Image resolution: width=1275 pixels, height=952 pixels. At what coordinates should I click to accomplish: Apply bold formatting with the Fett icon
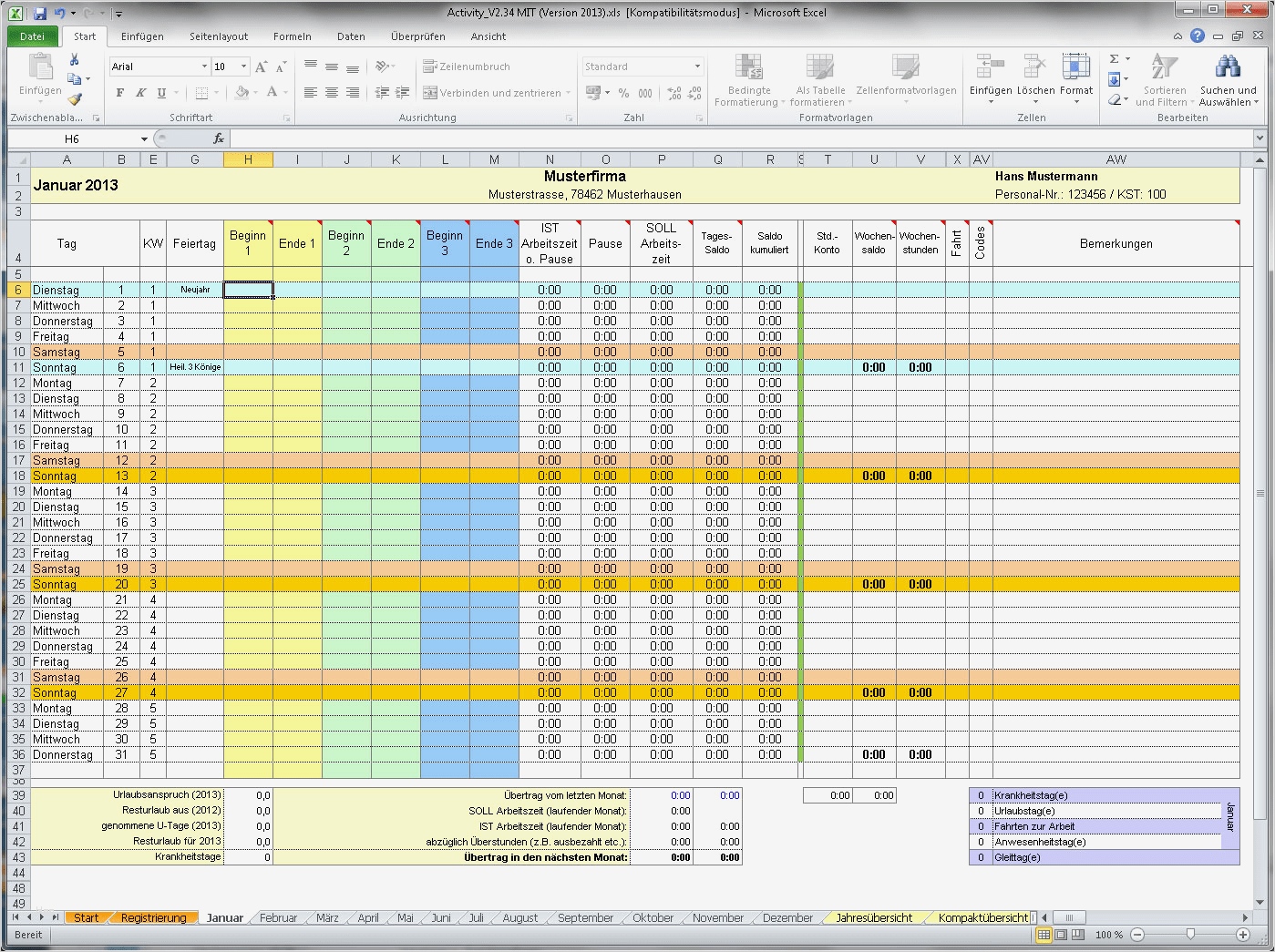coord(118,93)
